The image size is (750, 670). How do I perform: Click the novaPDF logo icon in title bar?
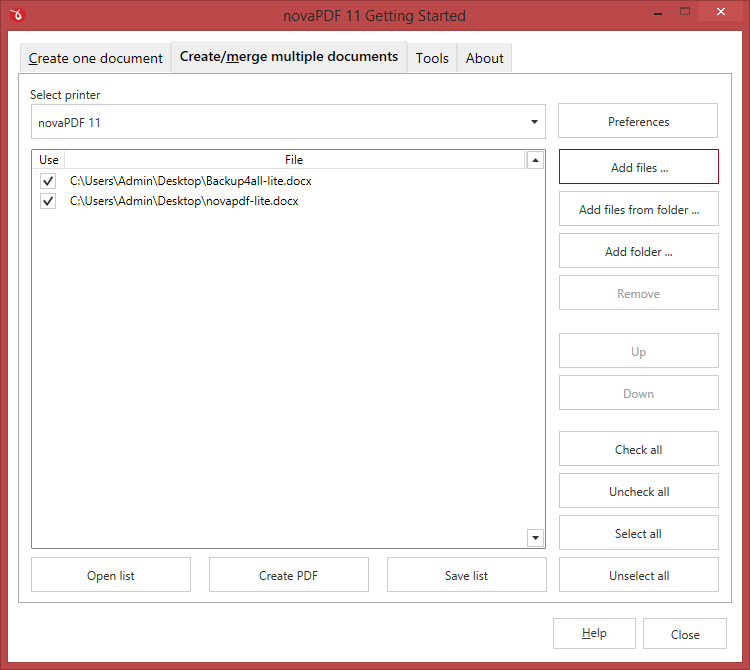pos(17,15)
